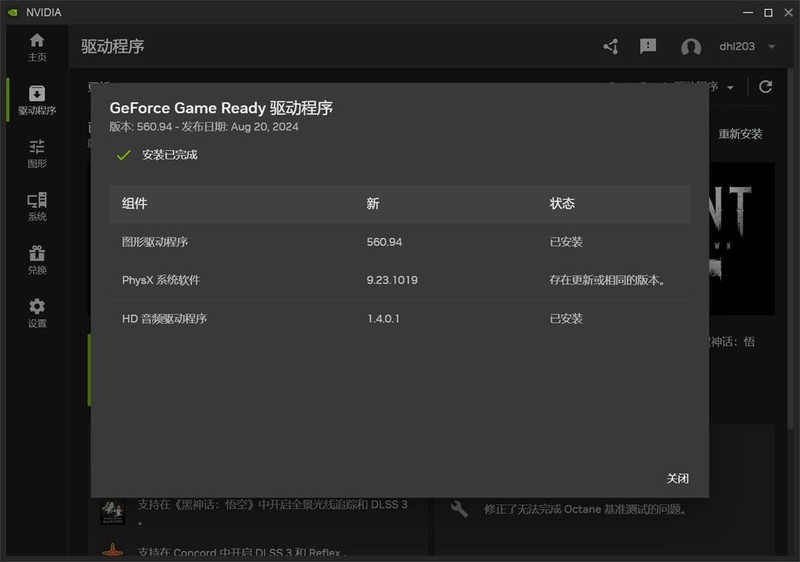Open the 设置 settings section
This screenshot has width=800, height=562.
(x=37, y=313)
